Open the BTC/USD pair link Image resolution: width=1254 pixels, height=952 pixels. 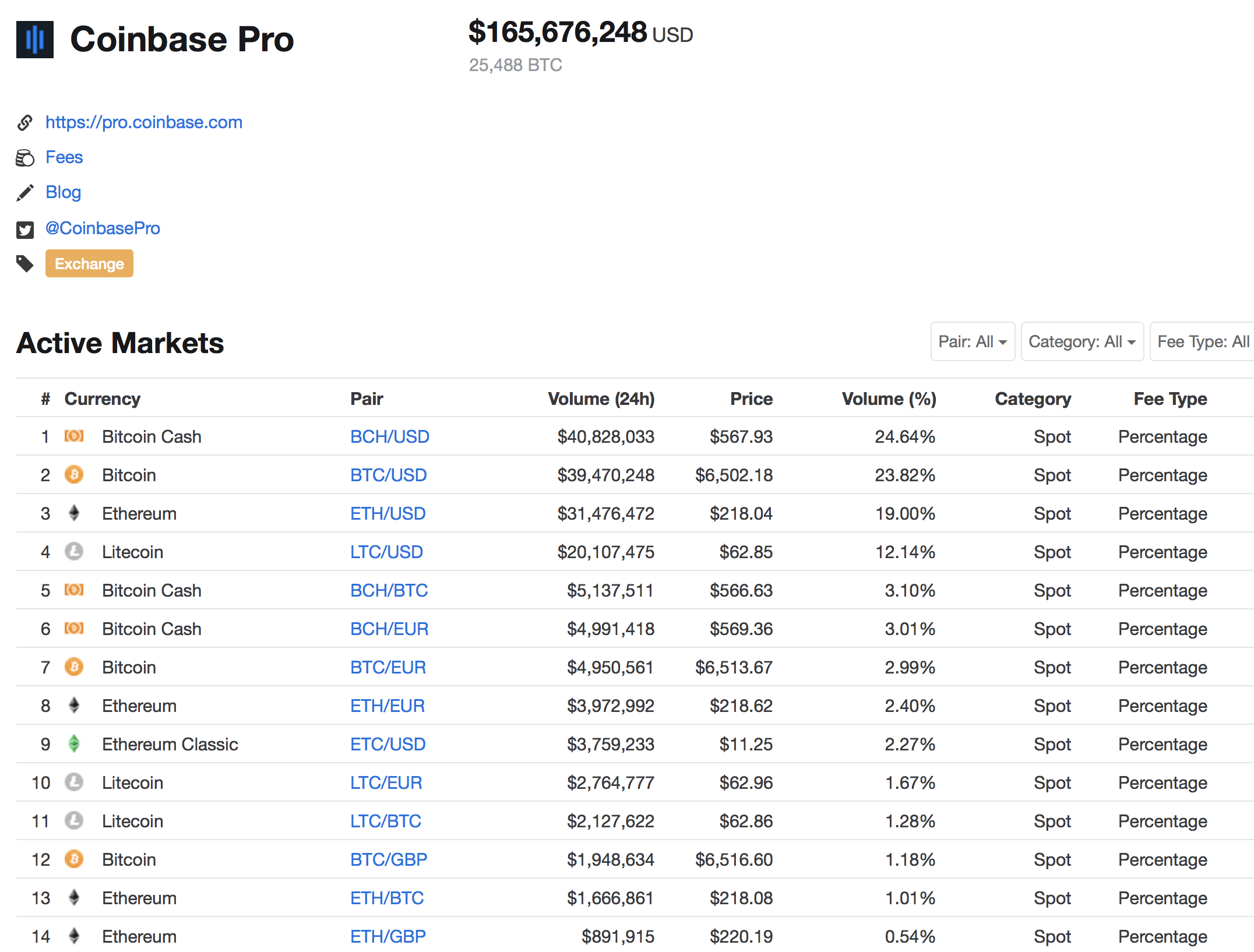tap(389, 475)
